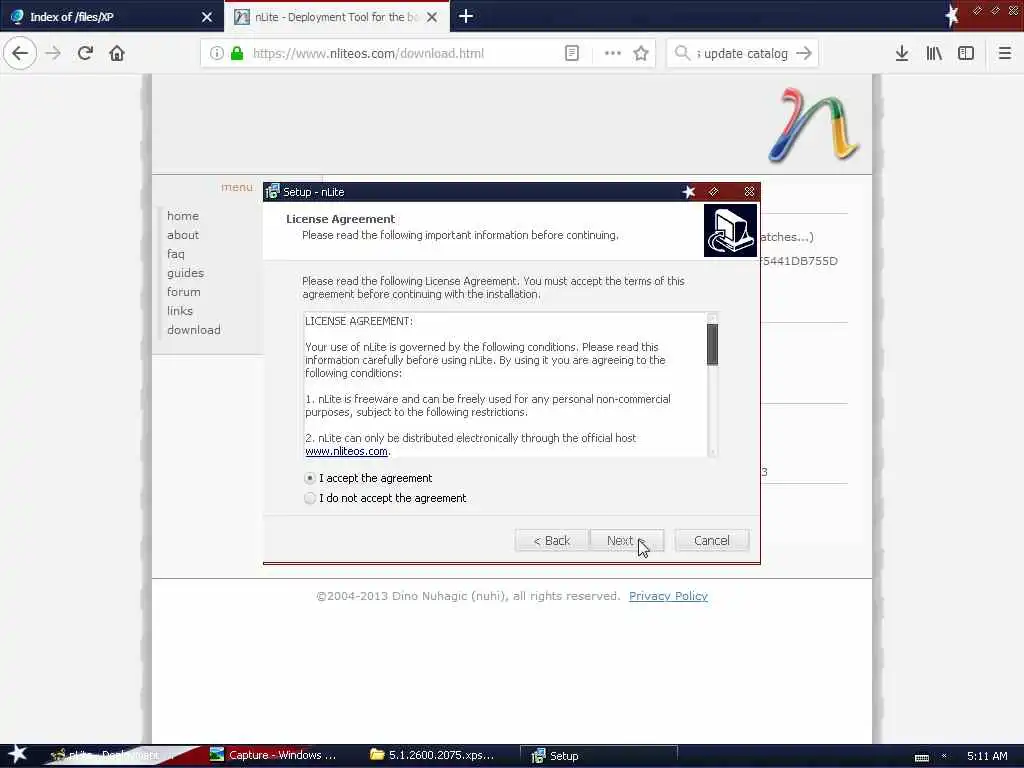Click the keyboard icon in system tray
The width and height of the screenshot is (1024, 768).
(x=921, y=758)
